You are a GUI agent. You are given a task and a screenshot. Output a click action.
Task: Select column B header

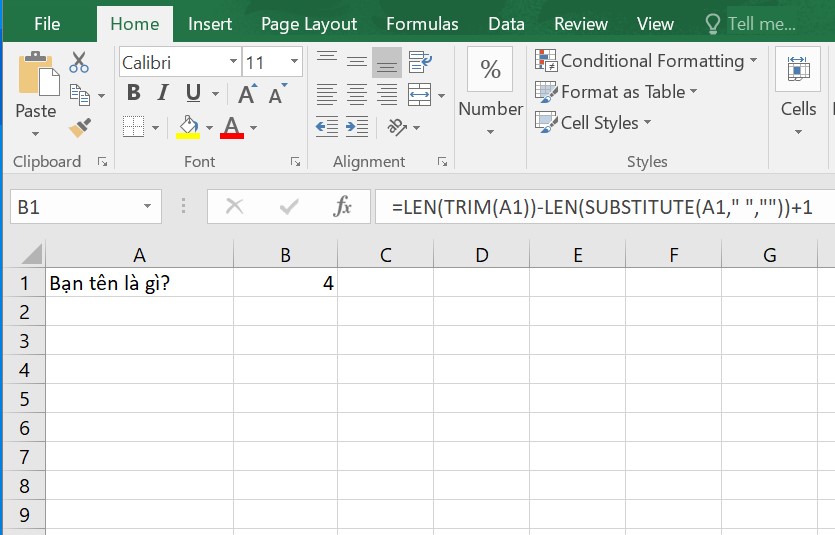[x=285, y=255]
